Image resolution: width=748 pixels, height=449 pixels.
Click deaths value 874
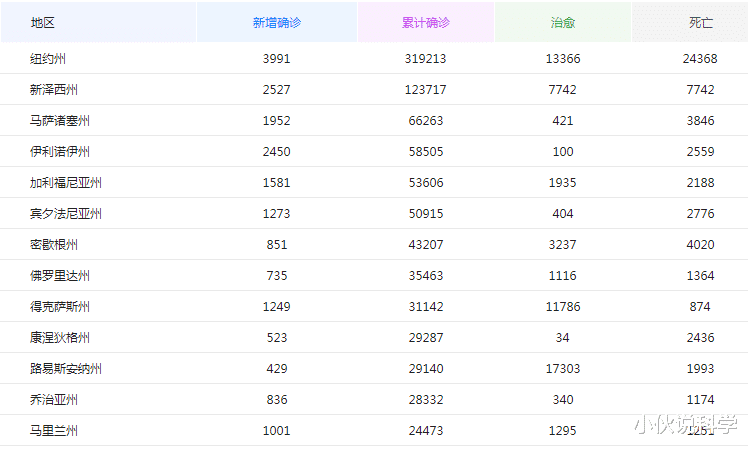tap(700, 307)
